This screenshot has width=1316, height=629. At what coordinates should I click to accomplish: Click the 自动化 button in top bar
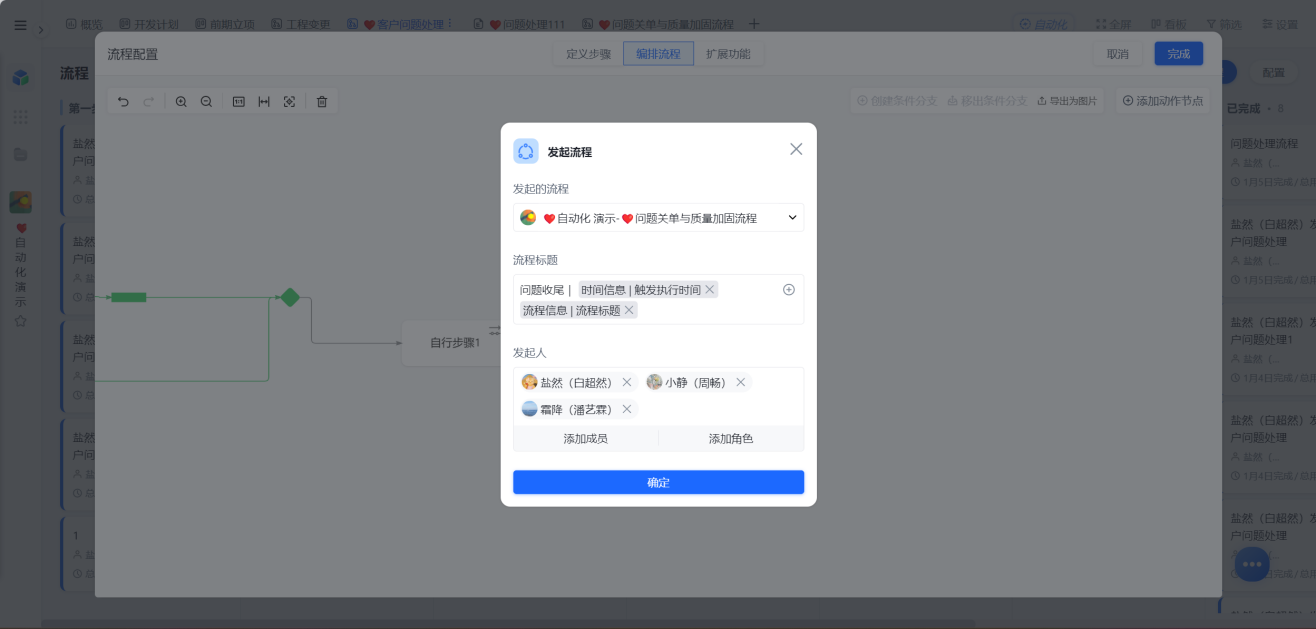pos(1042,24)
